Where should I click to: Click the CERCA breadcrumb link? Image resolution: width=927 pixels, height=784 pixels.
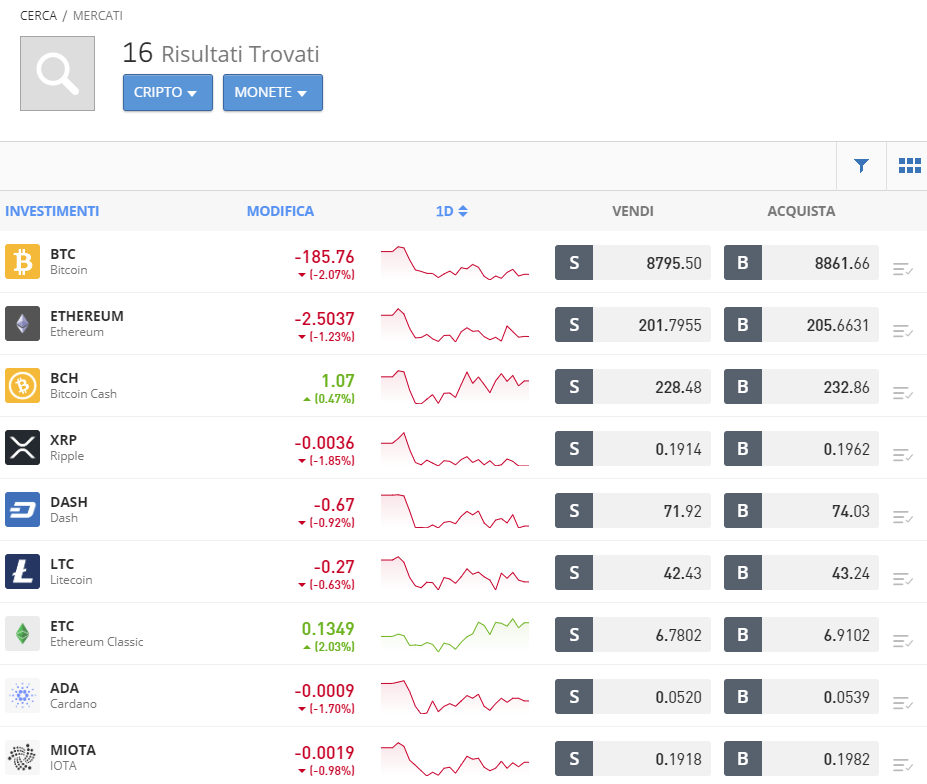coord(38,16)
